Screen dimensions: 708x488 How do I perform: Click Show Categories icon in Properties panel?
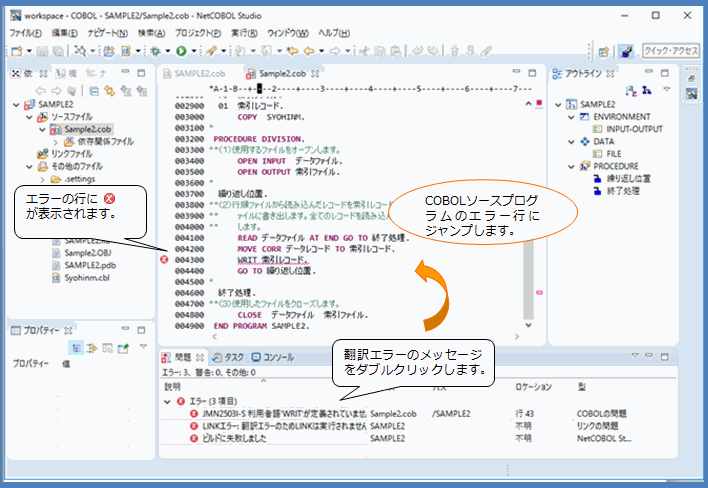coord(74,347)
